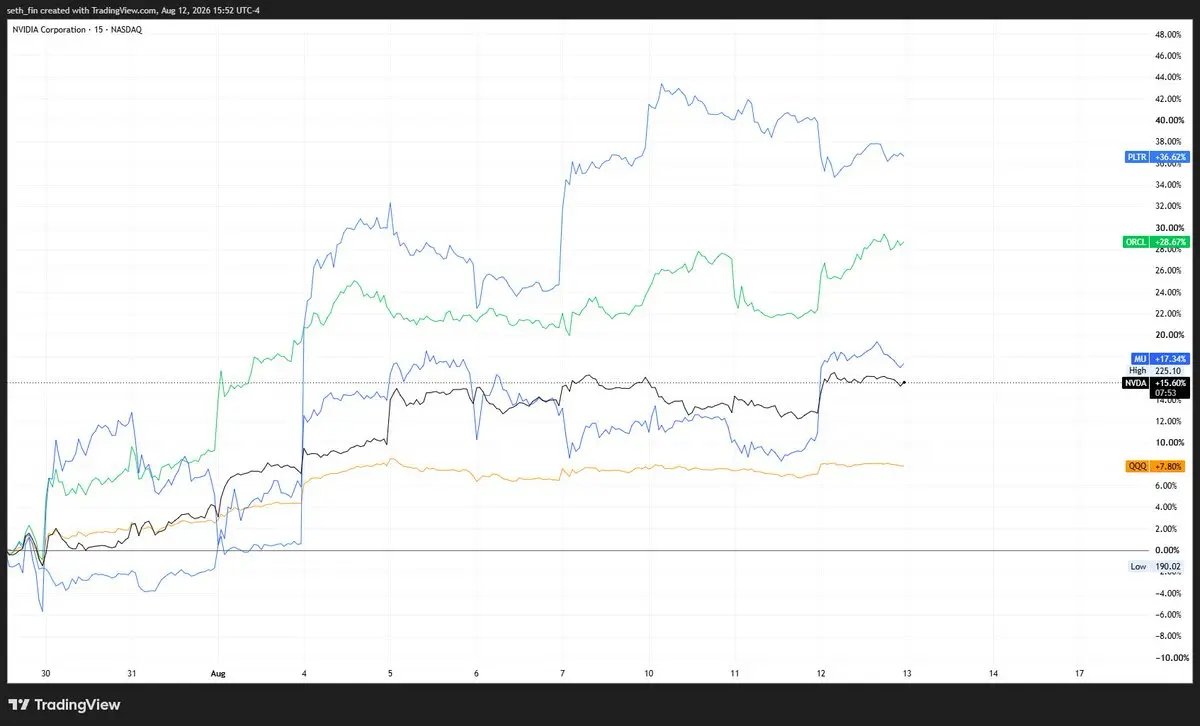The width and height of the screenshot is (1200, 726).
Task: Click the ORCL ticker label
Action: (x=1136, y=242)
